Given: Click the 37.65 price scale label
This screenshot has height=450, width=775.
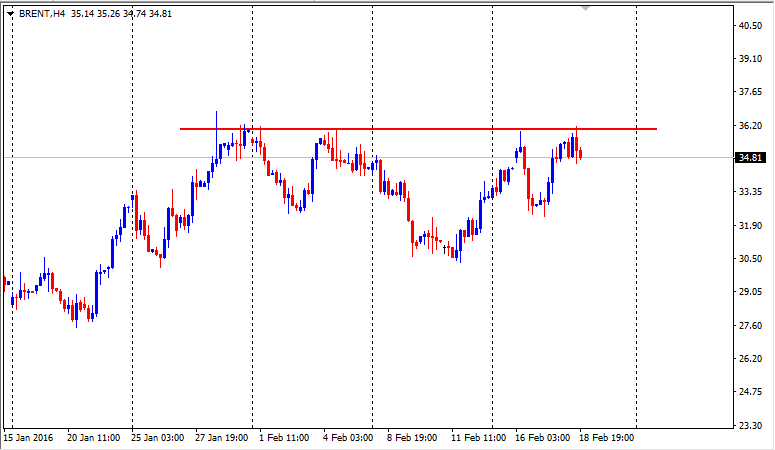Looking at the screenshot, I should [750, 92].
